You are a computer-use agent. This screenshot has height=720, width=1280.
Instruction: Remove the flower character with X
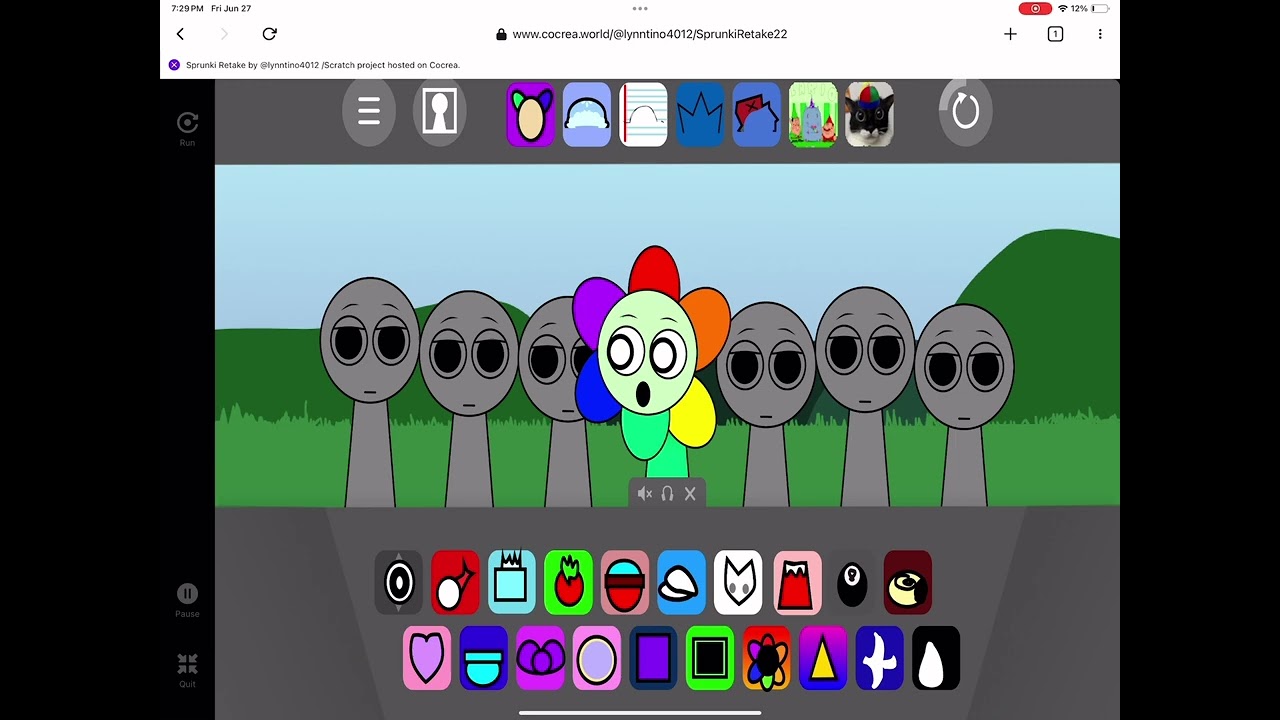coord(690,494)
